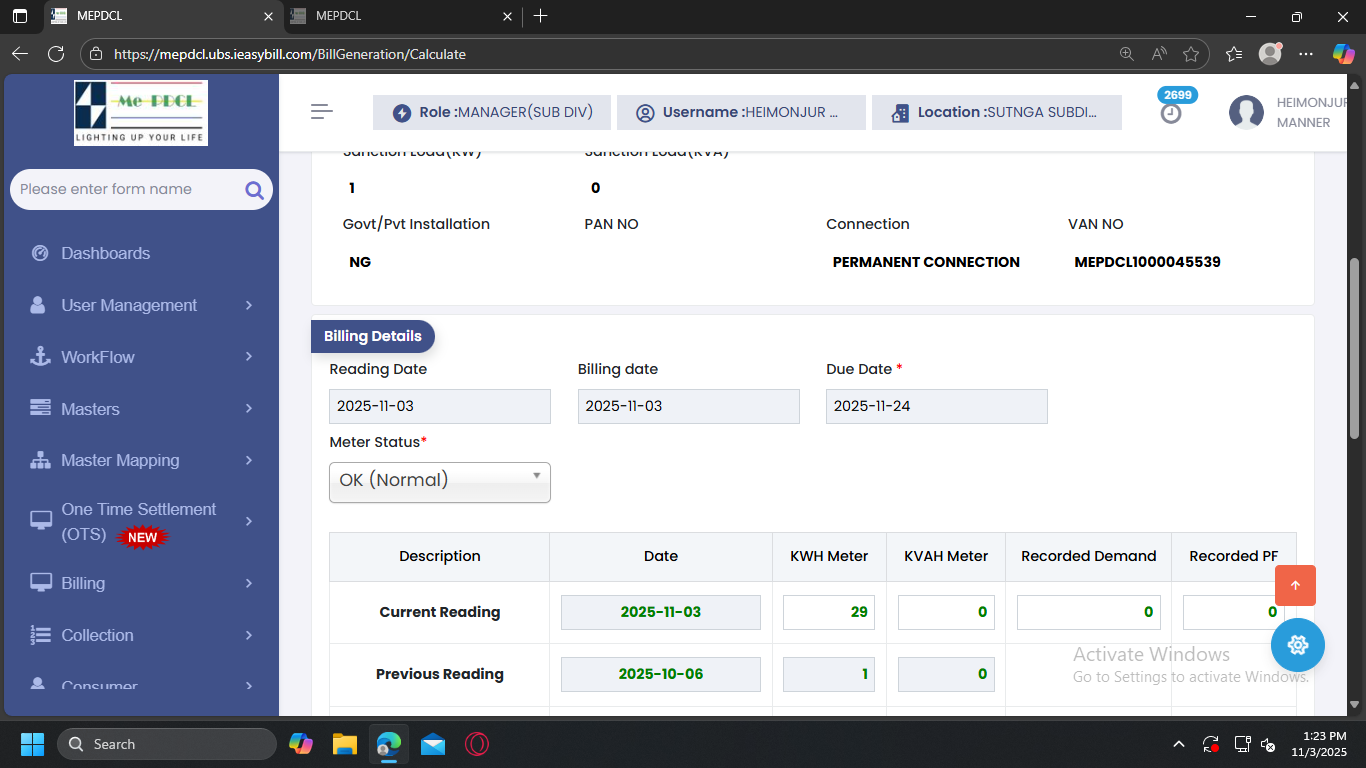Expand the User Management sidebar menu
The image size is (1366, 768).
tap(142, 305)
